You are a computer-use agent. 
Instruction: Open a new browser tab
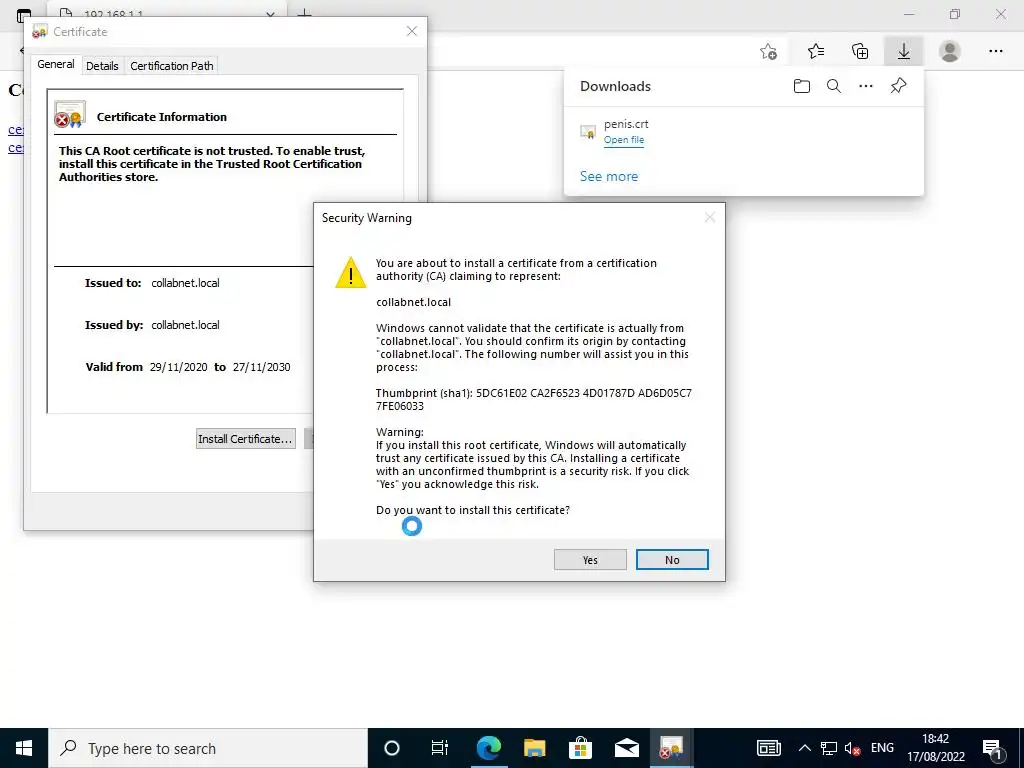coord(304,13)
